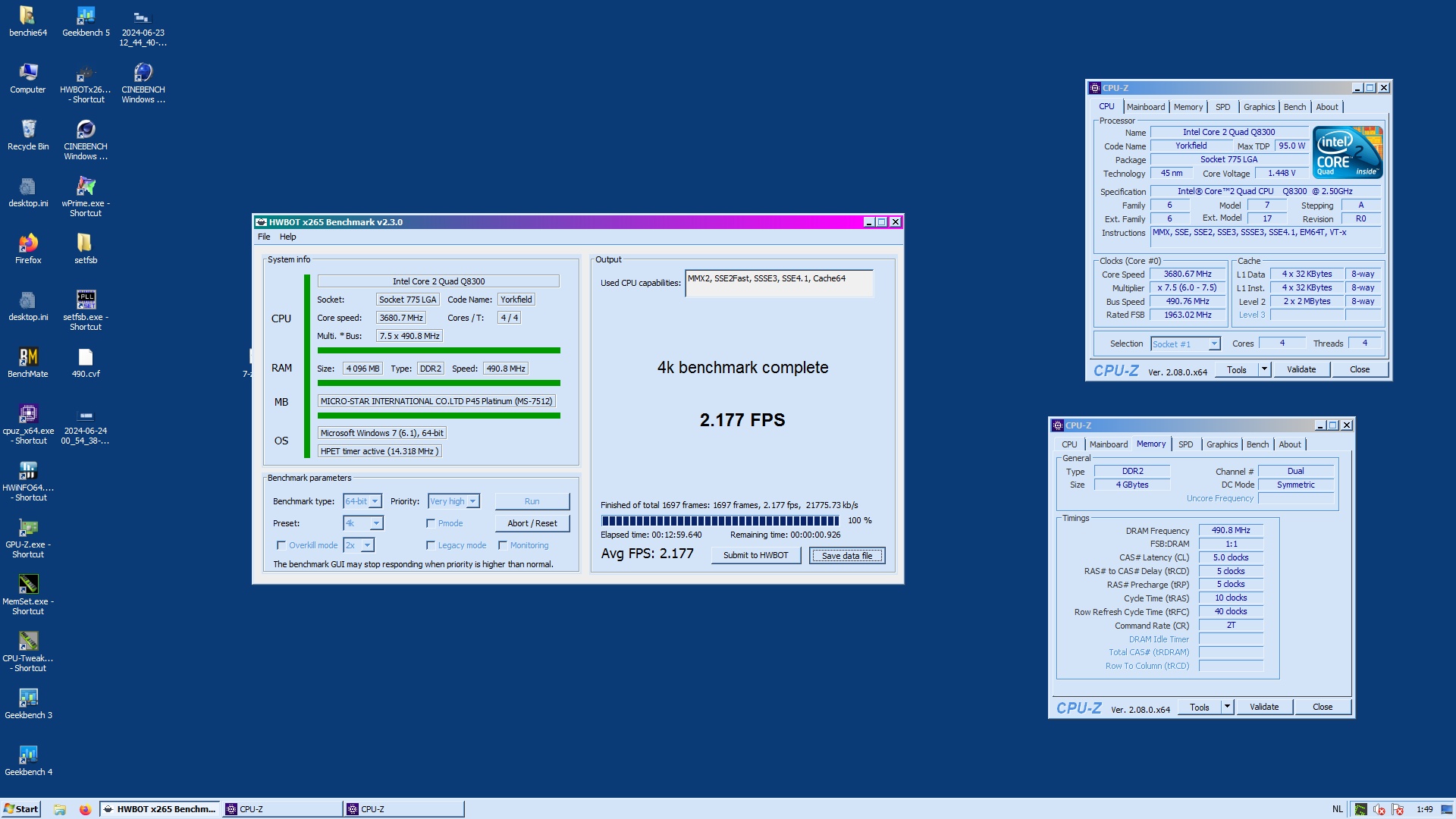Open the benchie64 folder icon
The width and height of the screenshot is (1456, 819).
coord(28,21)
